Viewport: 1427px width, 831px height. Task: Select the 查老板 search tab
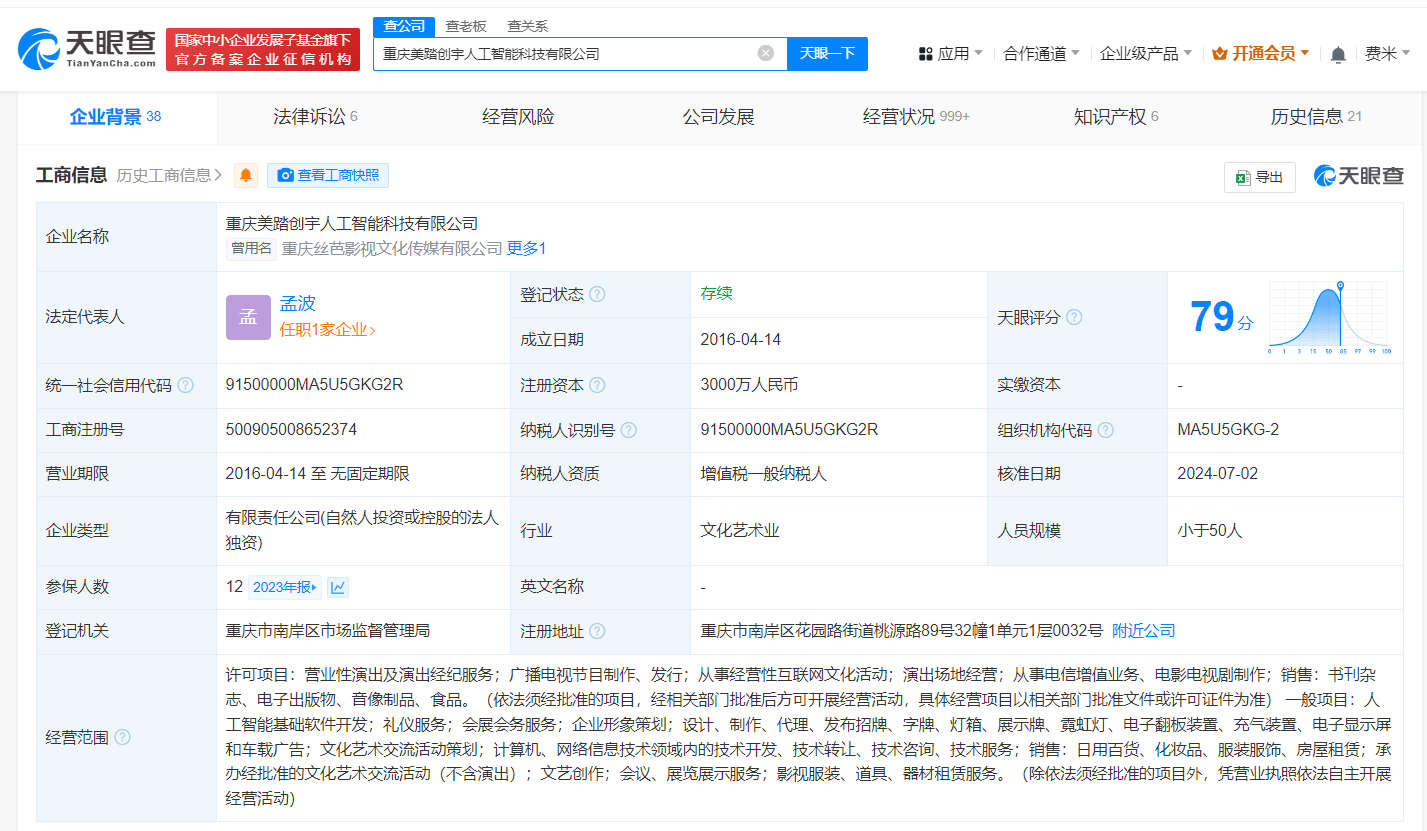coord(466,26)
